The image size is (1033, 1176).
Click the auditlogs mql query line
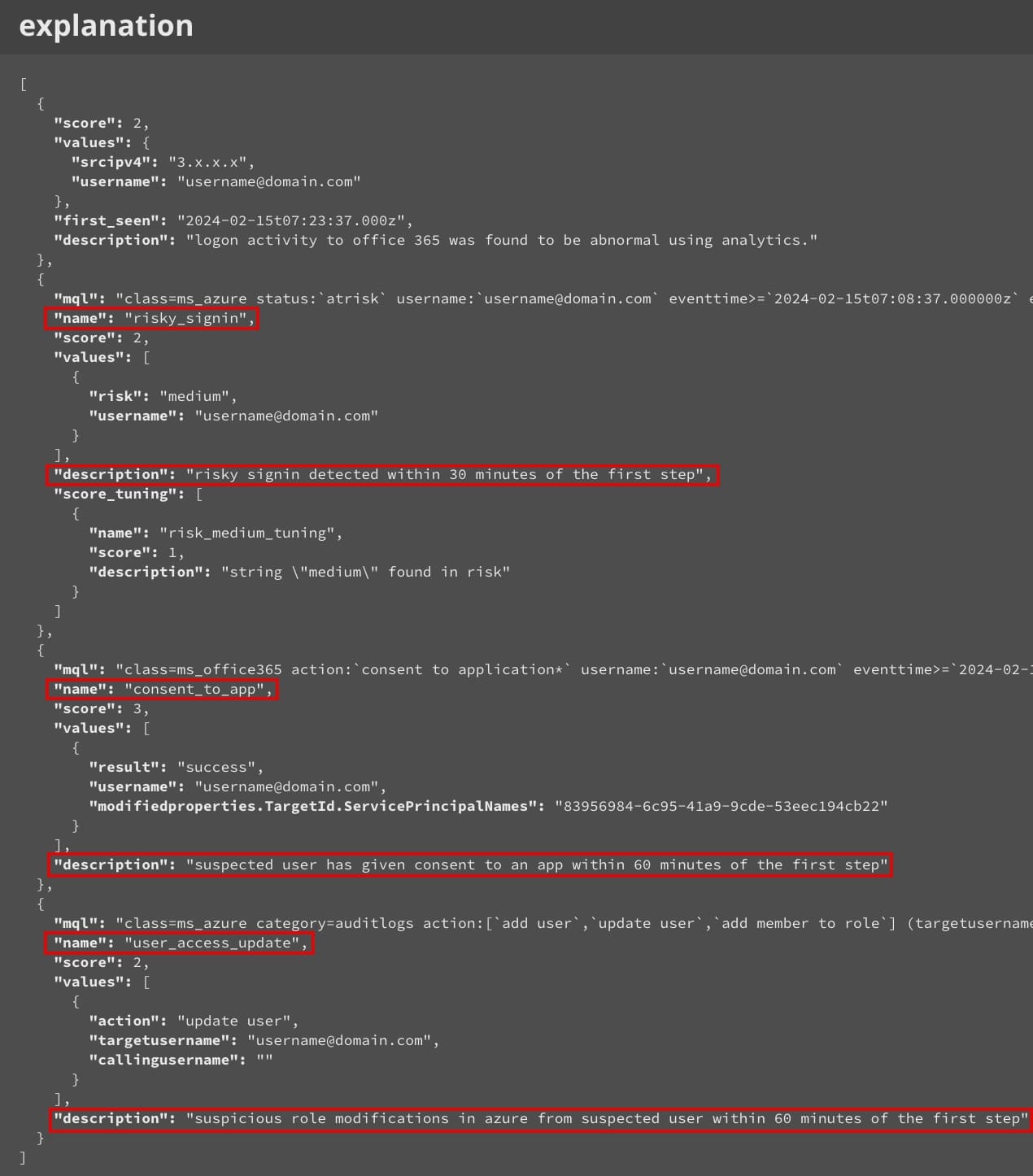point(543,923)
